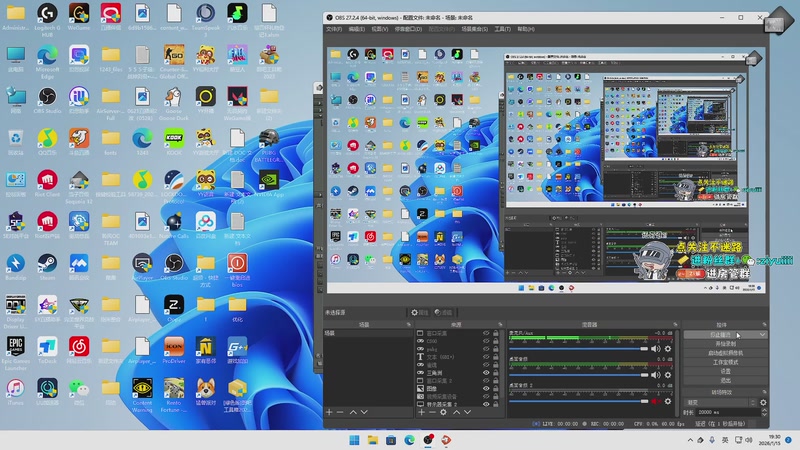The height and width of the screenshot is (450, 800).
Task: Click the 开始录制 button
Action: pos(725,344)
